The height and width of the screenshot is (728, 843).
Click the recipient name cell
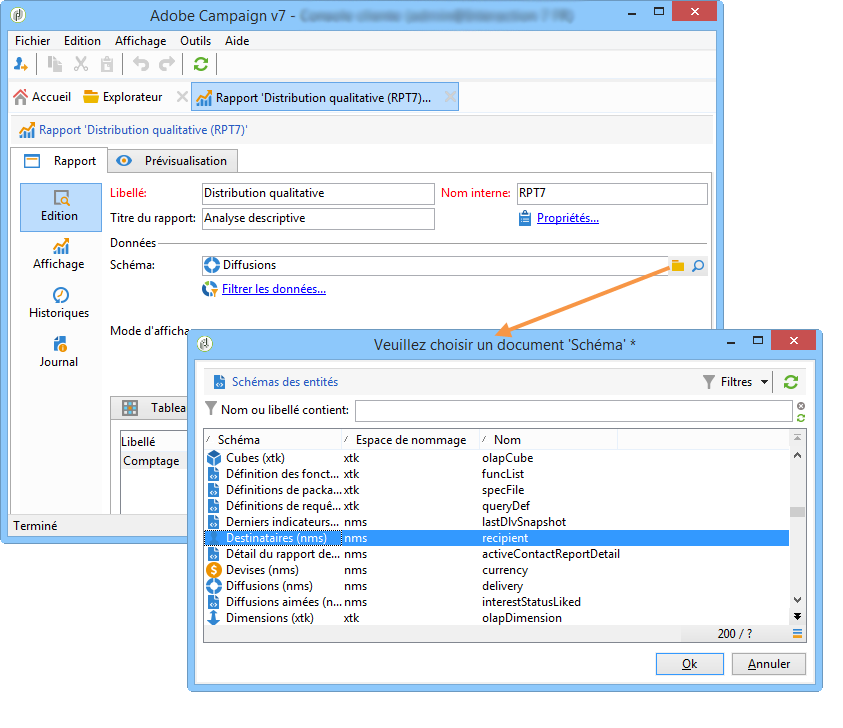505,538
